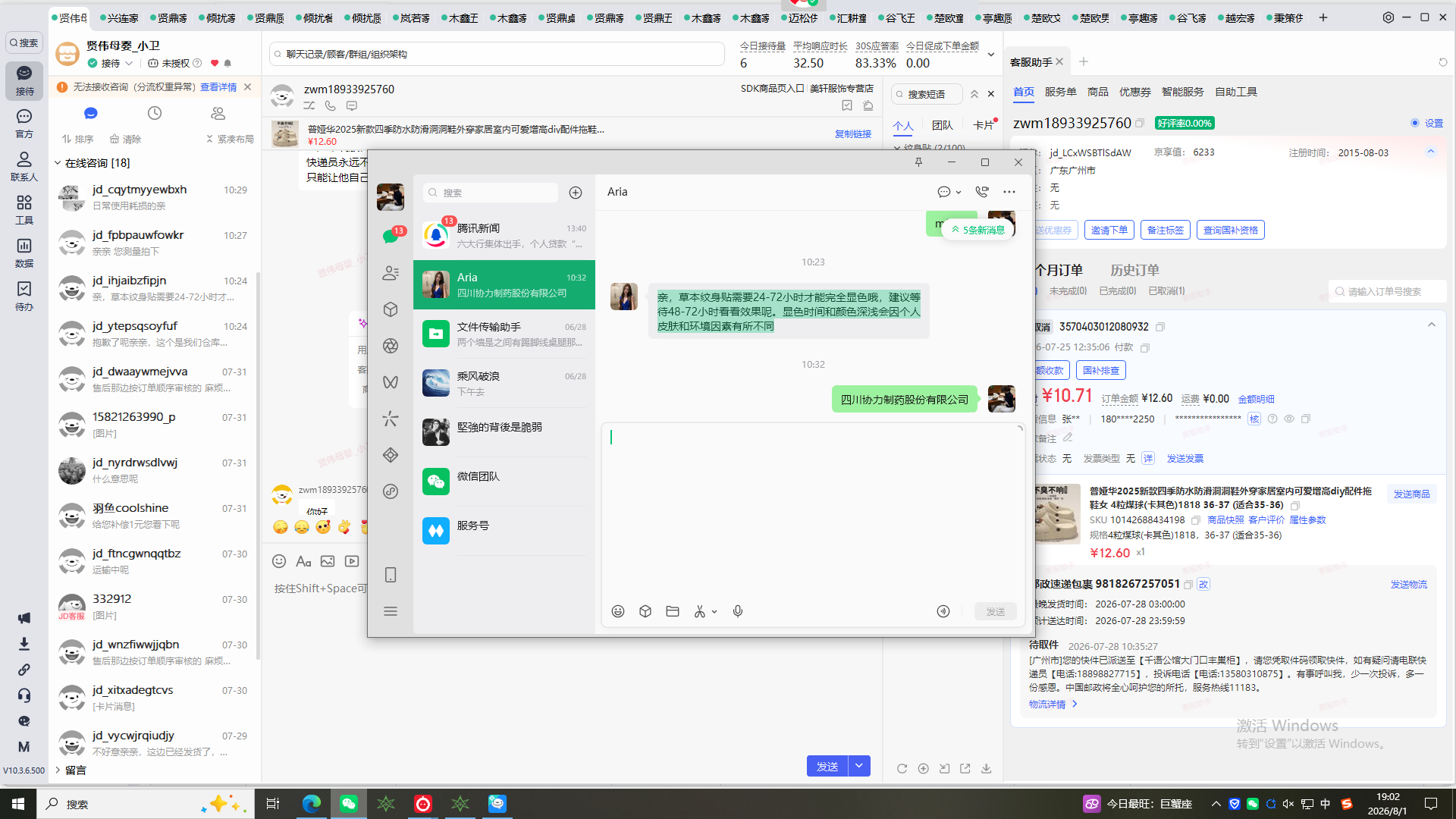Open the 官方 section in the JD left sidebar
Viewport: 1456px width, 819px height.
coord(24,124)
